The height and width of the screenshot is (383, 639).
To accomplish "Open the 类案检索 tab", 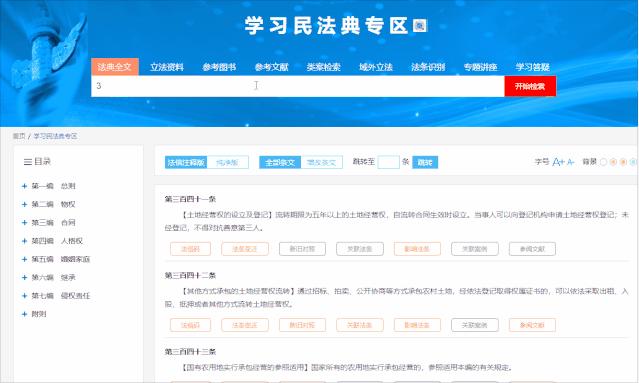I will (x=324, y=67).
